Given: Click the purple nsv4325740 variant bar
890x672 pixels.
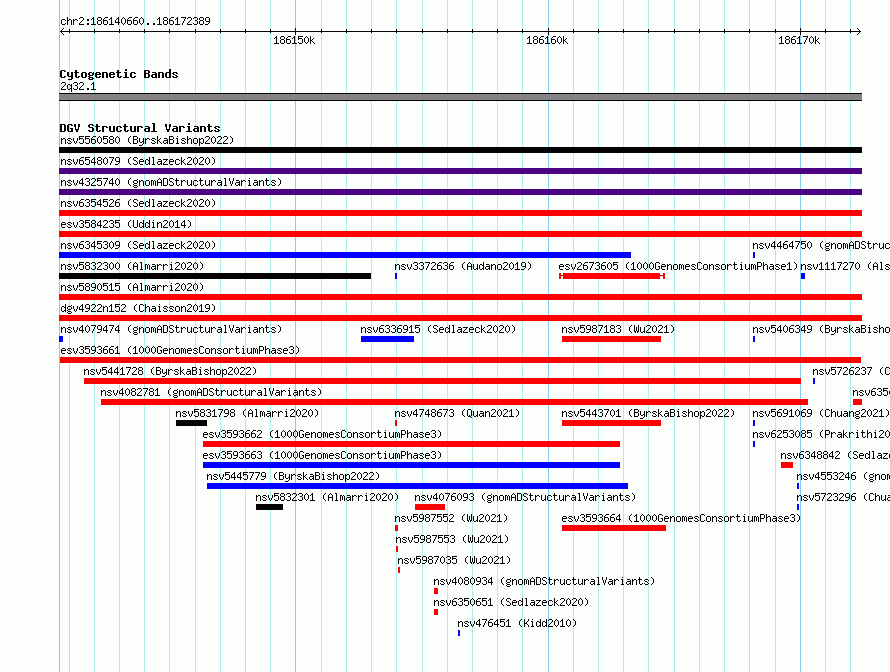Looking at the screenshot, I should click(460, 192).
